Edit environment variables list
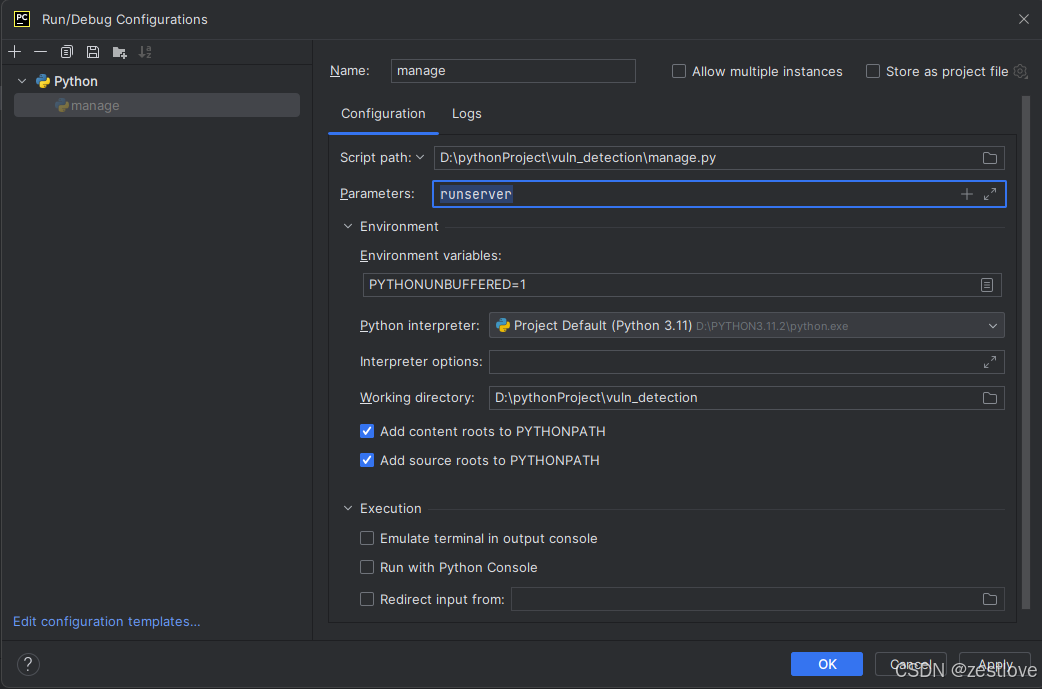The image size is (1042, 689). (987, 285)
